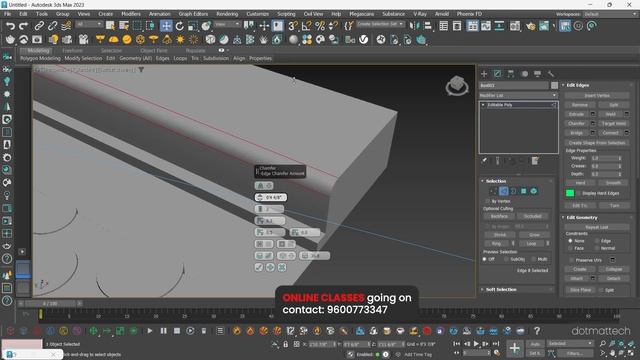Open the Graph Editors menu
The height and width of the screenshot is (360, 640).
pyautogui.click(x=193, y=14)
